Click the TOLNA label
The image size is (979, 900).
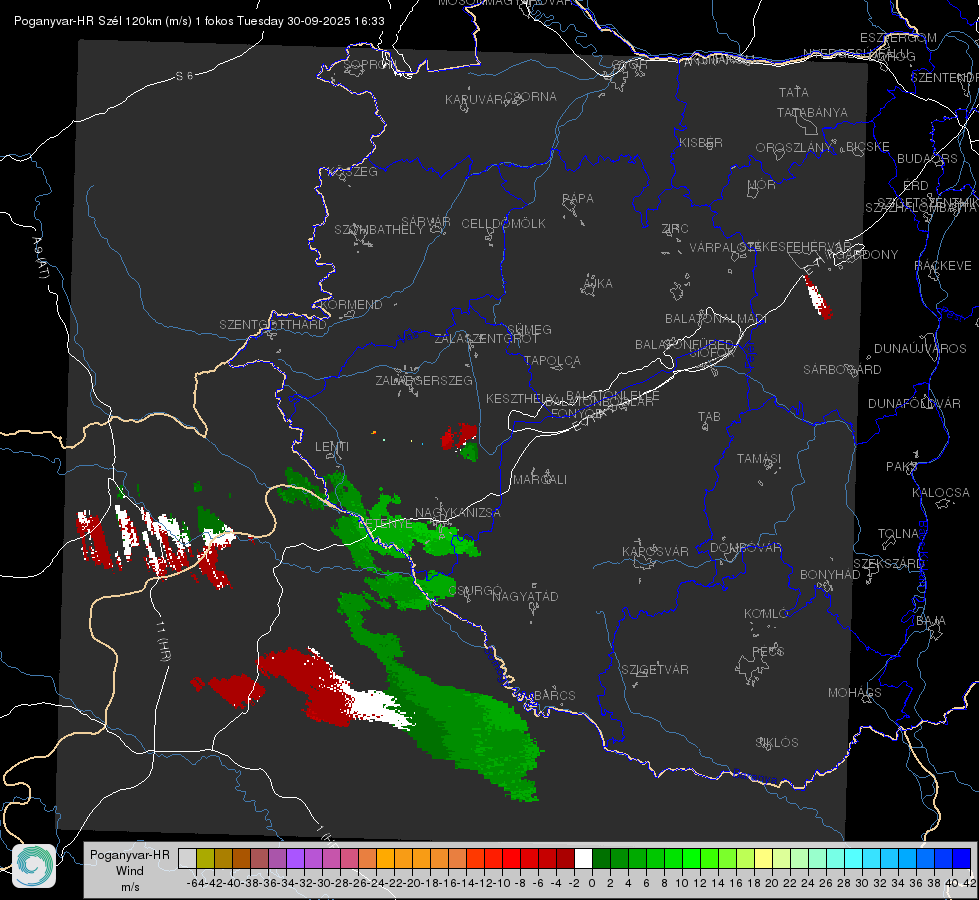click(x=898, y=534)
